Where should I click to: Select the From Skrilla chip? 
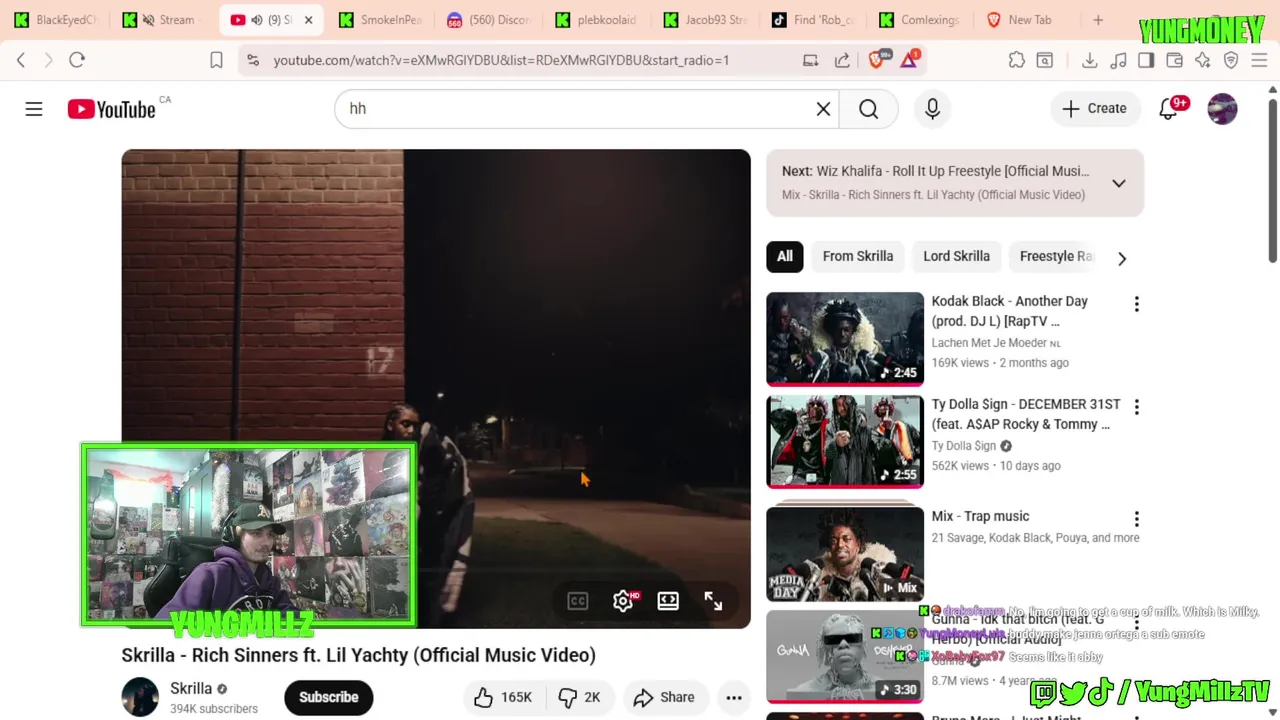(x=858, y=256)
